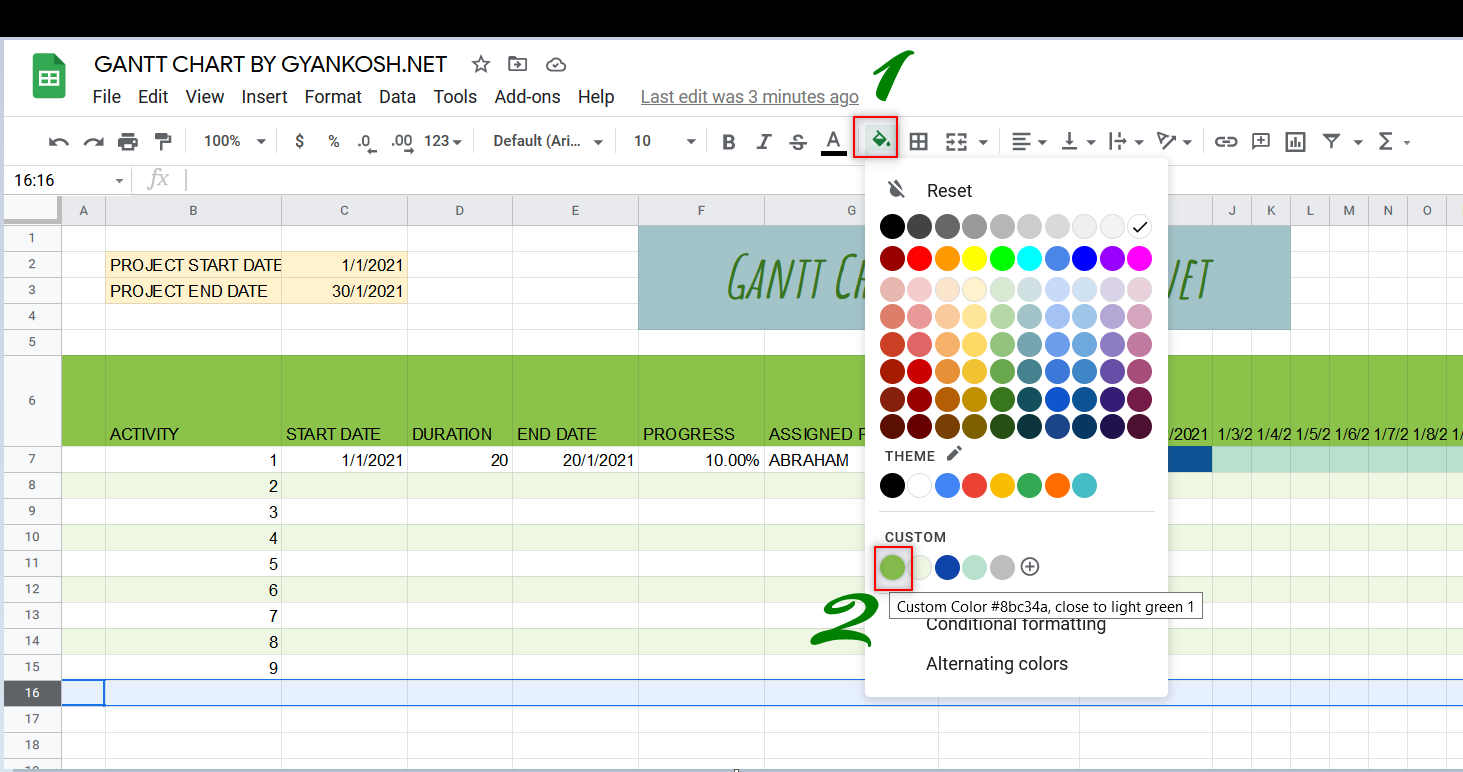
Task: Choose the magenta swatch in bright row
Action: 1139,258
